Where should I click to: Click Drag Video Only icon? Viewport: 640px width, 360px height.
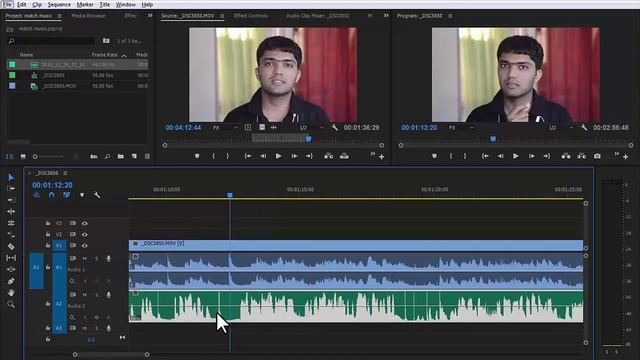[262, 127]
